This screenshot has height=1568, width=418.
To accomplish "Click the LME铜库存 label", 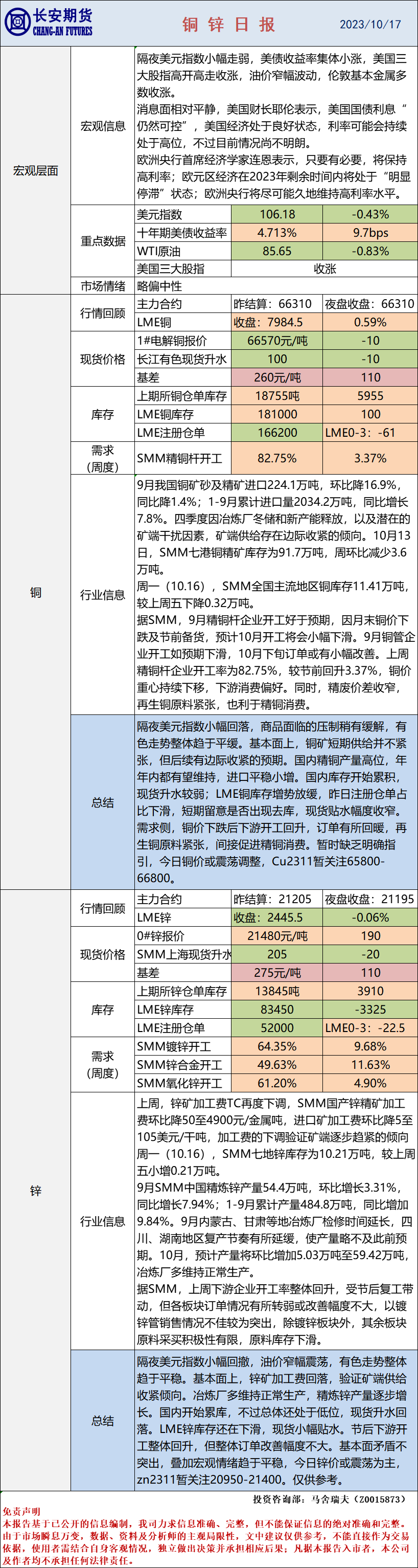I will (x=182, y=414).
